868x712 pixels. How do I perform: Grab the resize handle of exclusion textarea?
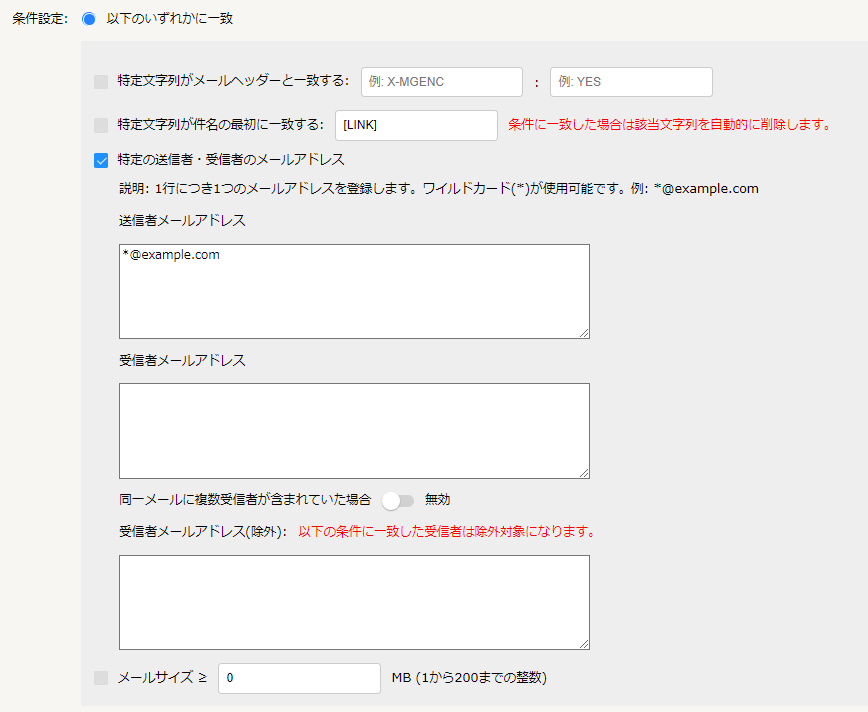tap(585, 644)
